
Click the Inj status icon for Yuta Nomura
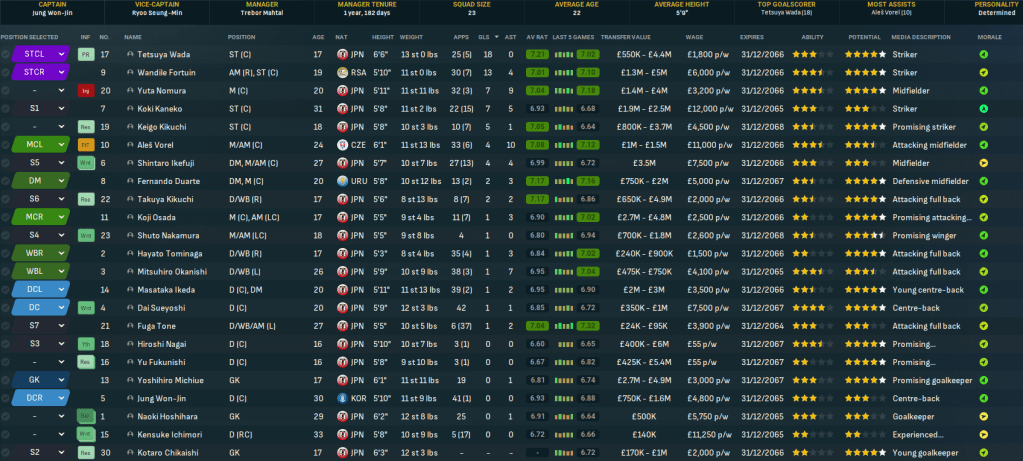click(85, 90)
